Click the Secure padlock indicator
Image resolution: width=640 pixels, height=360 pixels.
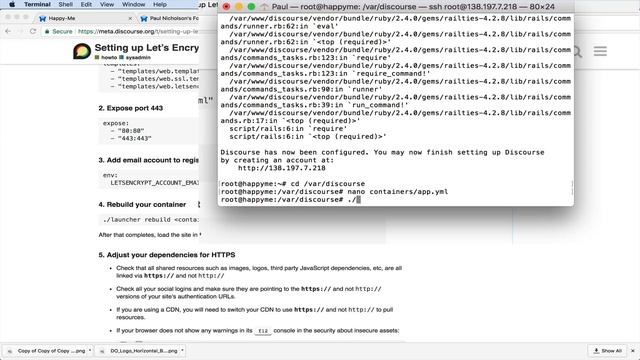tap(58, 31)
